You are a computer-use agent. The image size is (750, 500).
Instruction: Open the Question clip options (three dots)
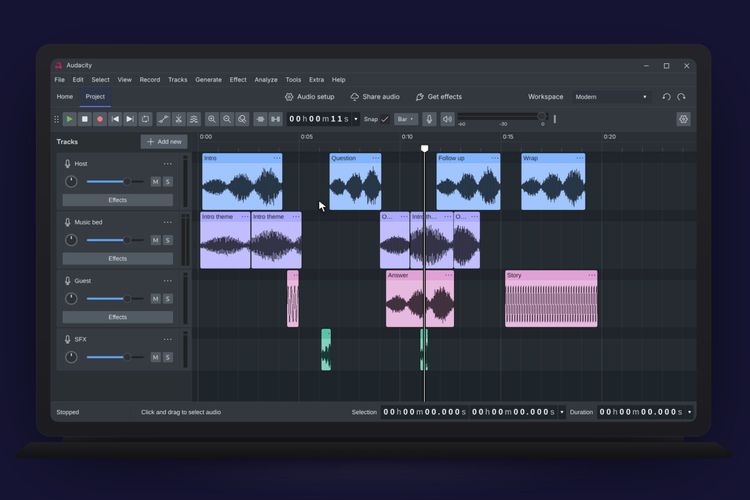(375, 158)
